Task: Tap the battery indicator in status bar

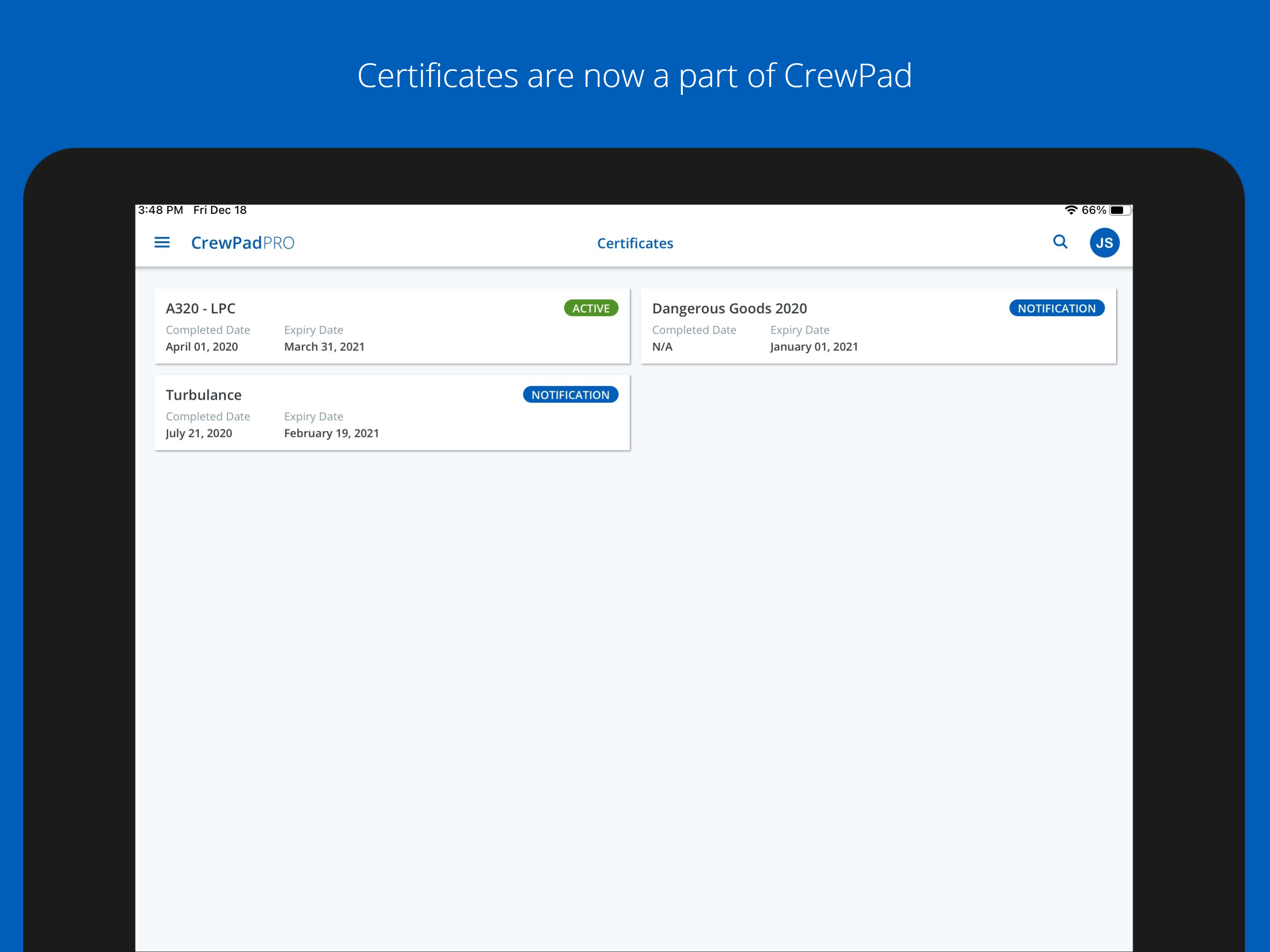Action: click(1119, 210)
